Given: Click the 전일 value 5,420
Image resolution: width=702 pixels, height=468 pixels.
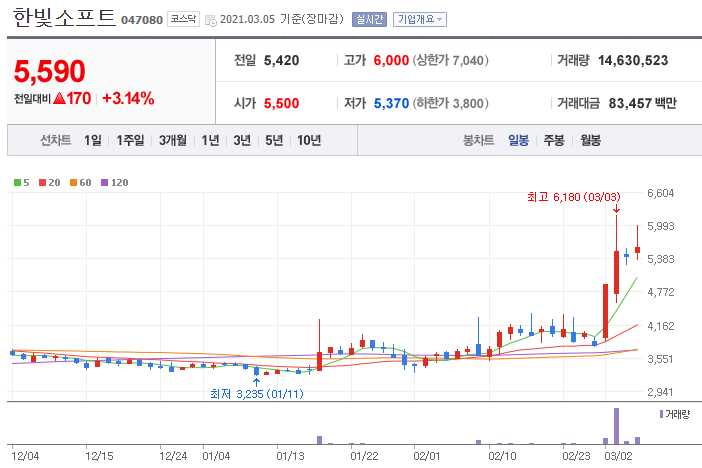Looking at the screenshot, I should pyautogui.click(x=282, y=60).
